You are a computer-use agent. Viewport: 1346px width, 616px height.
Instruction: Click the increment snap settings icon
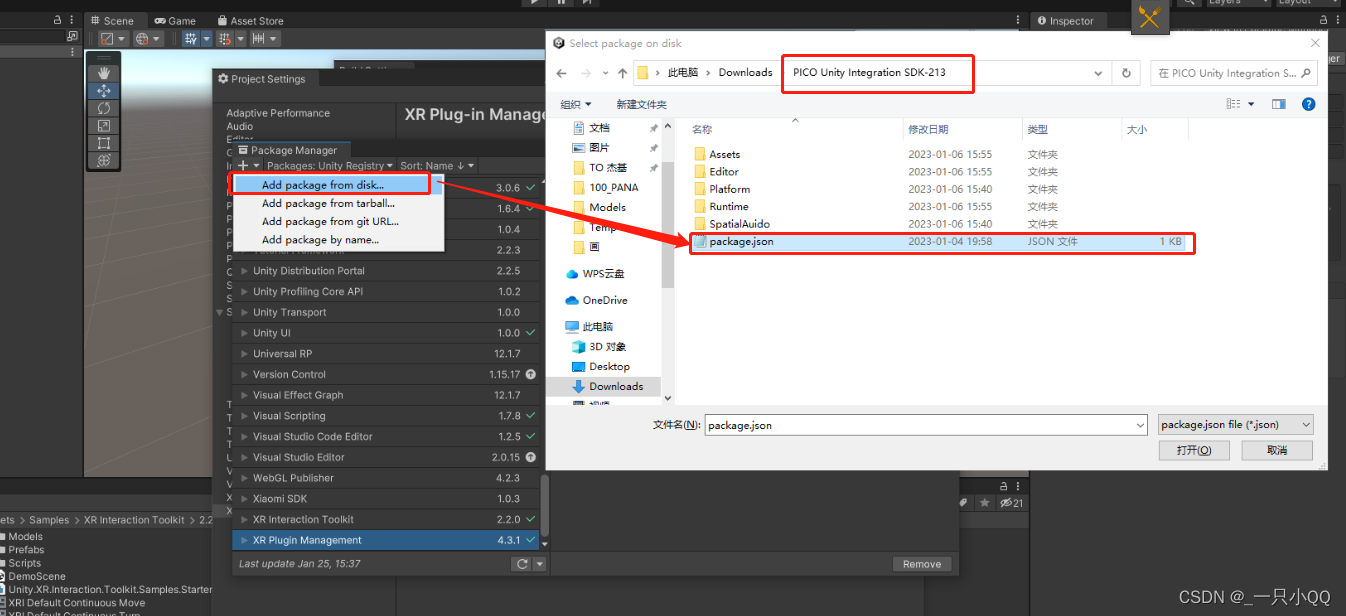click(259, 38)
